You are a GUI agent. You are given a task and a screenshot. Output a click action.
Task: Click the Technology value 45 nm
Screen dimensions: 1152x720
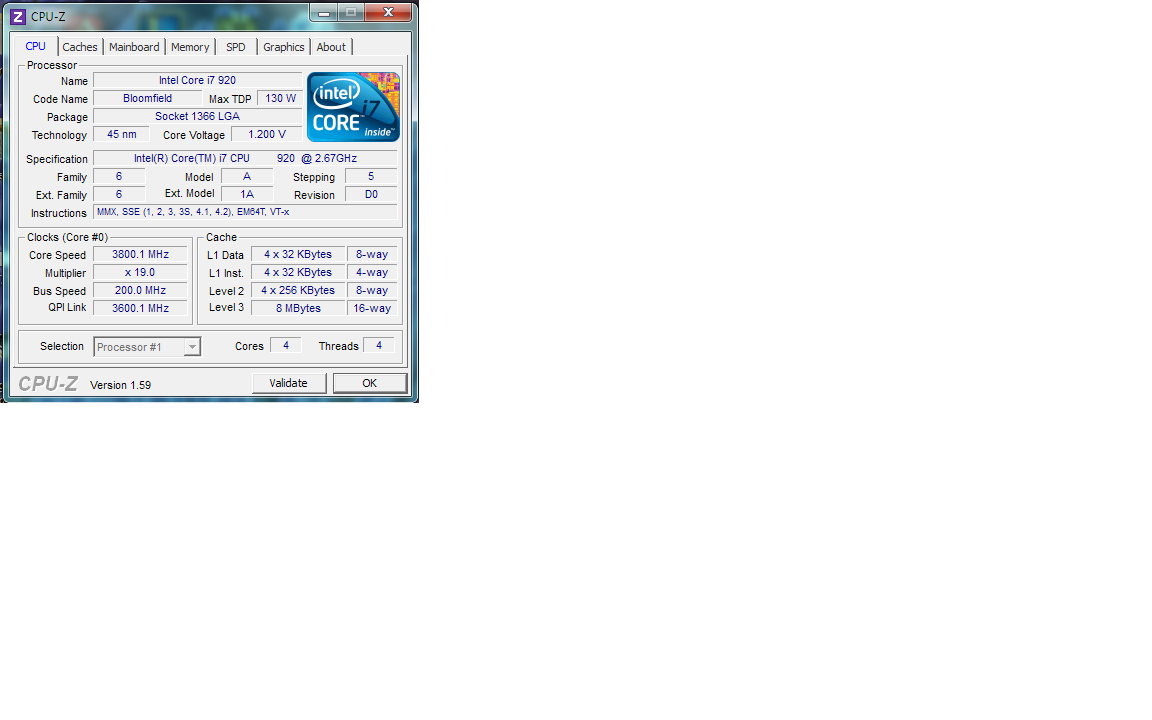pyautogui.click(x=121, y=134)
